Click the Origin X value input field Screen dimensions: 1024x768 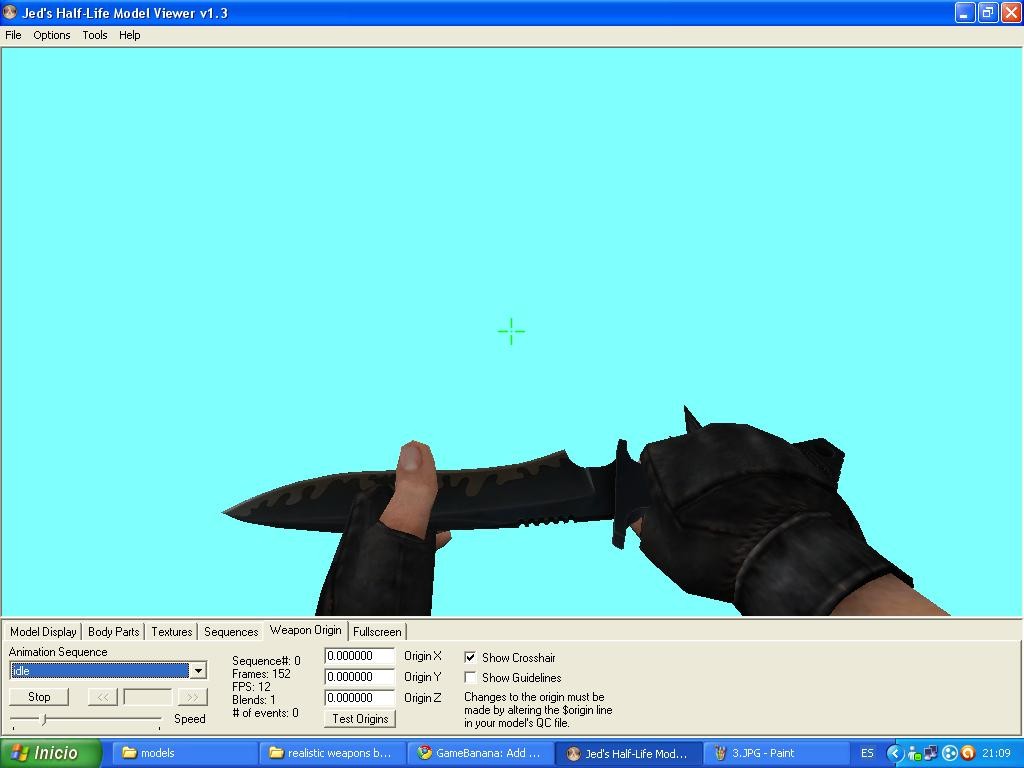click(359, 656)
